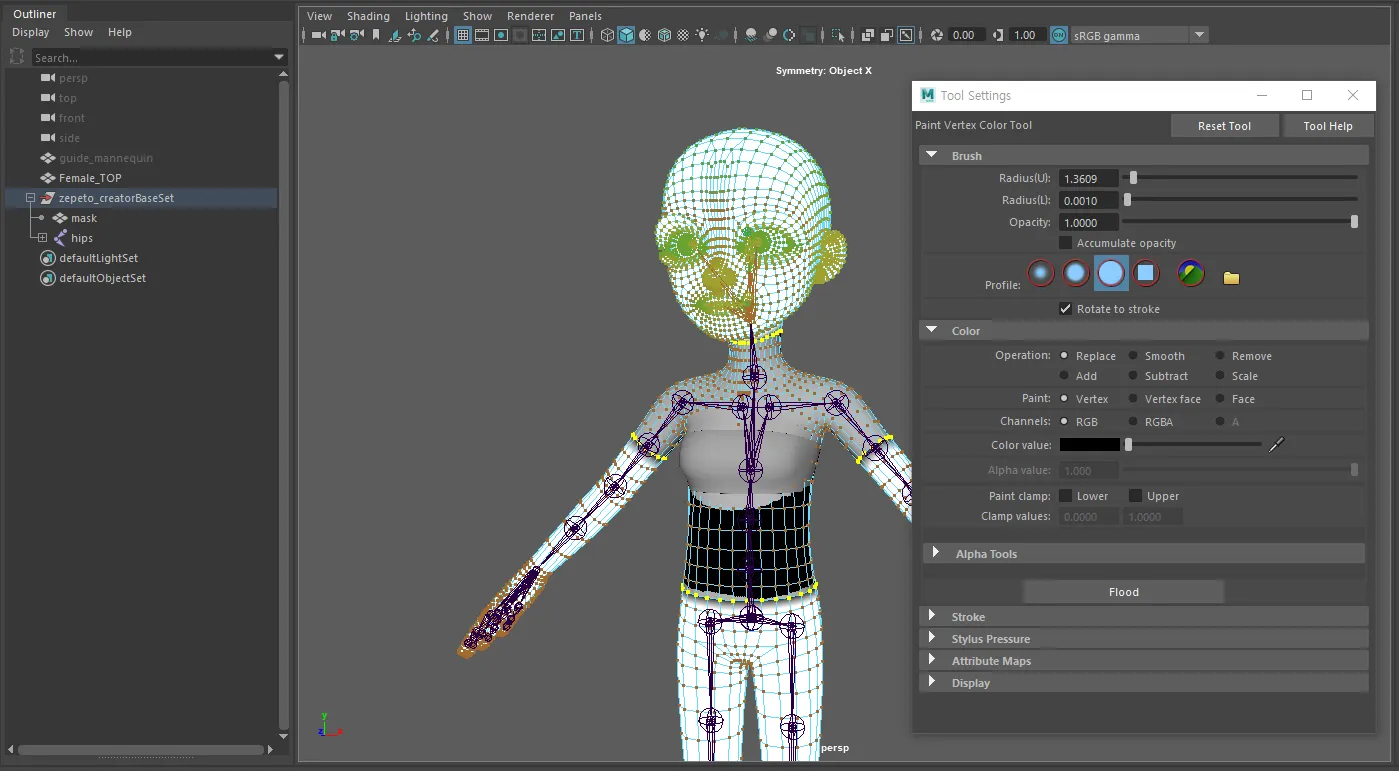Expand the Alpha Tools section
1399x771 pixels.
(936, 553)
